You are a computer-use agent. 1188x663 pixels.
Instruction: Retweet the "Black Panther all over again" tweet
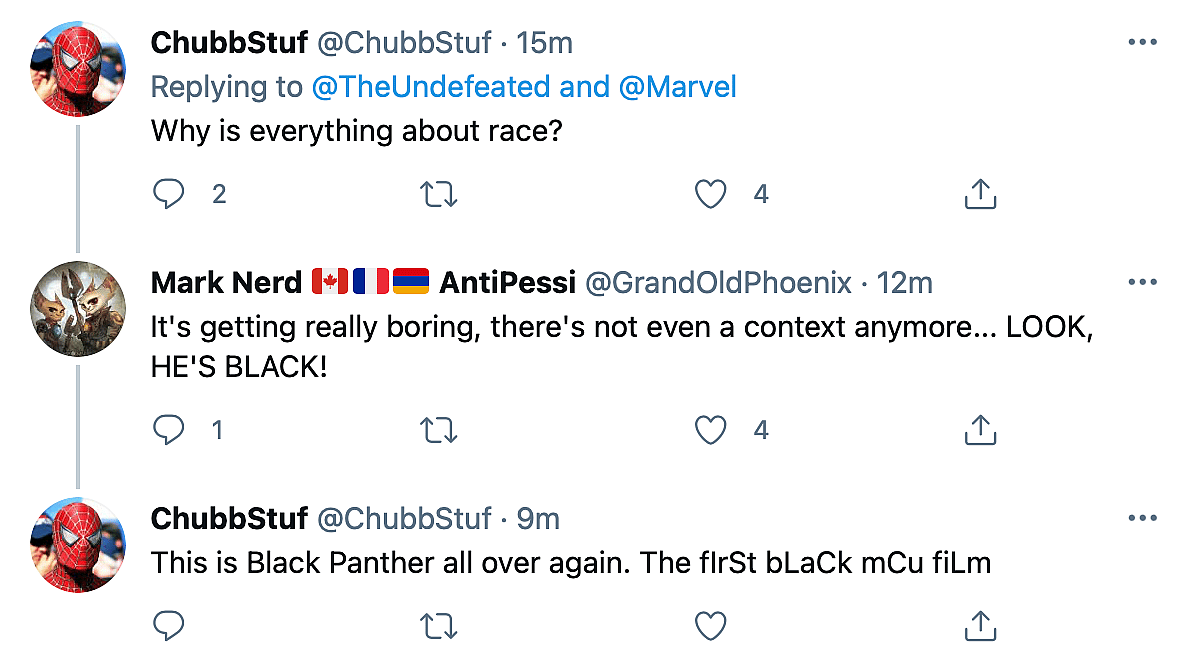(x=440, y=625)
